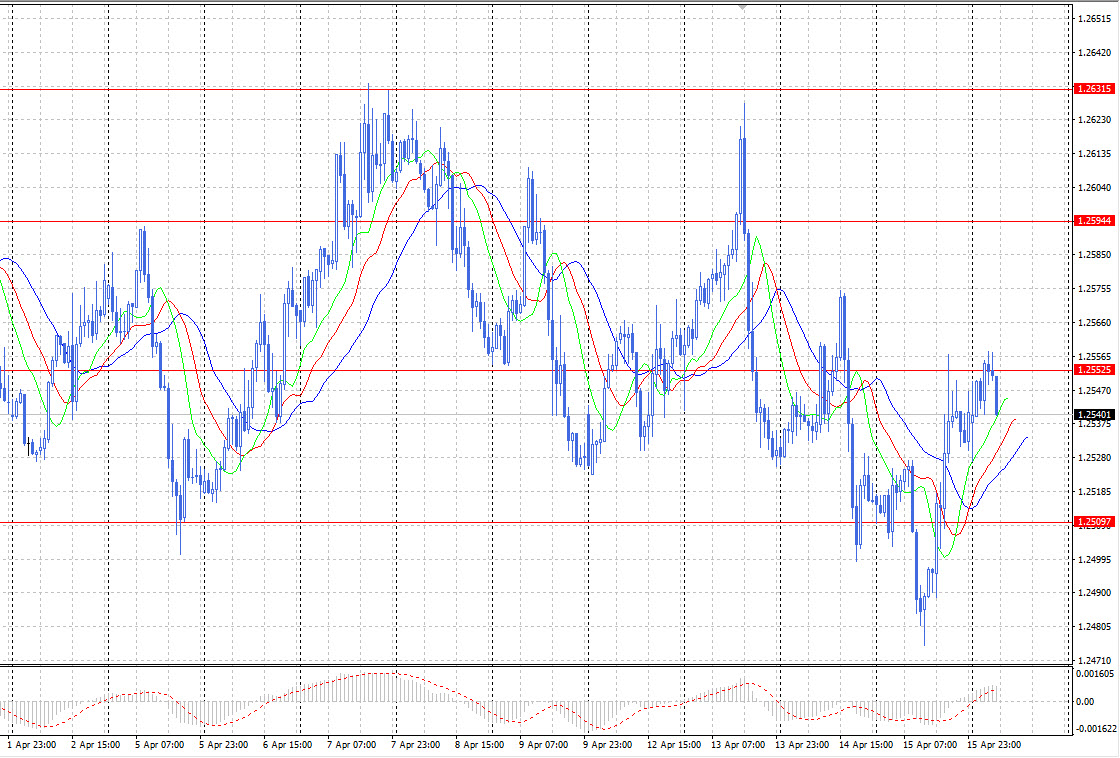Click the 1.26420 price axis label
Screen dimensions: 1120x758
[x=1094, y=52]
